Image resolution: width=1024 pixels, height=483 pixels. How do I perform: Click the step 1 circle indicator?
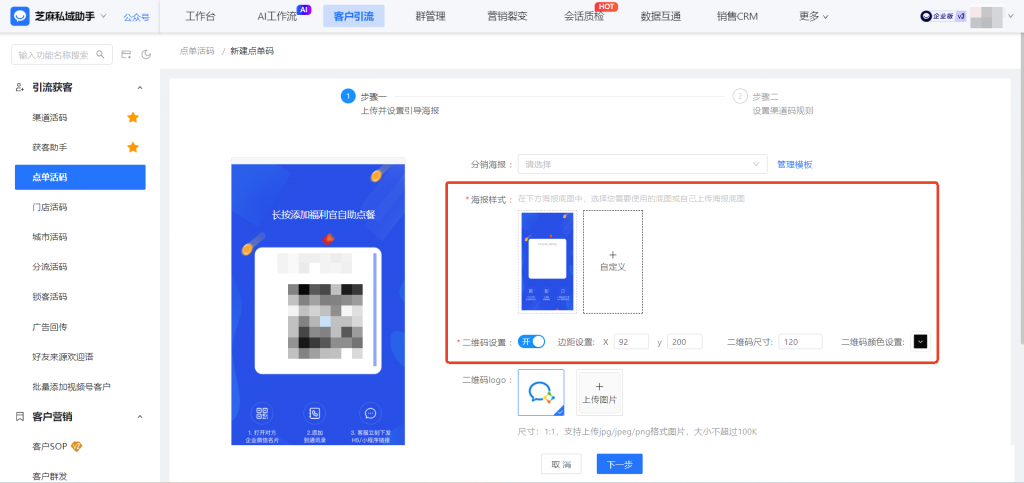347,97
